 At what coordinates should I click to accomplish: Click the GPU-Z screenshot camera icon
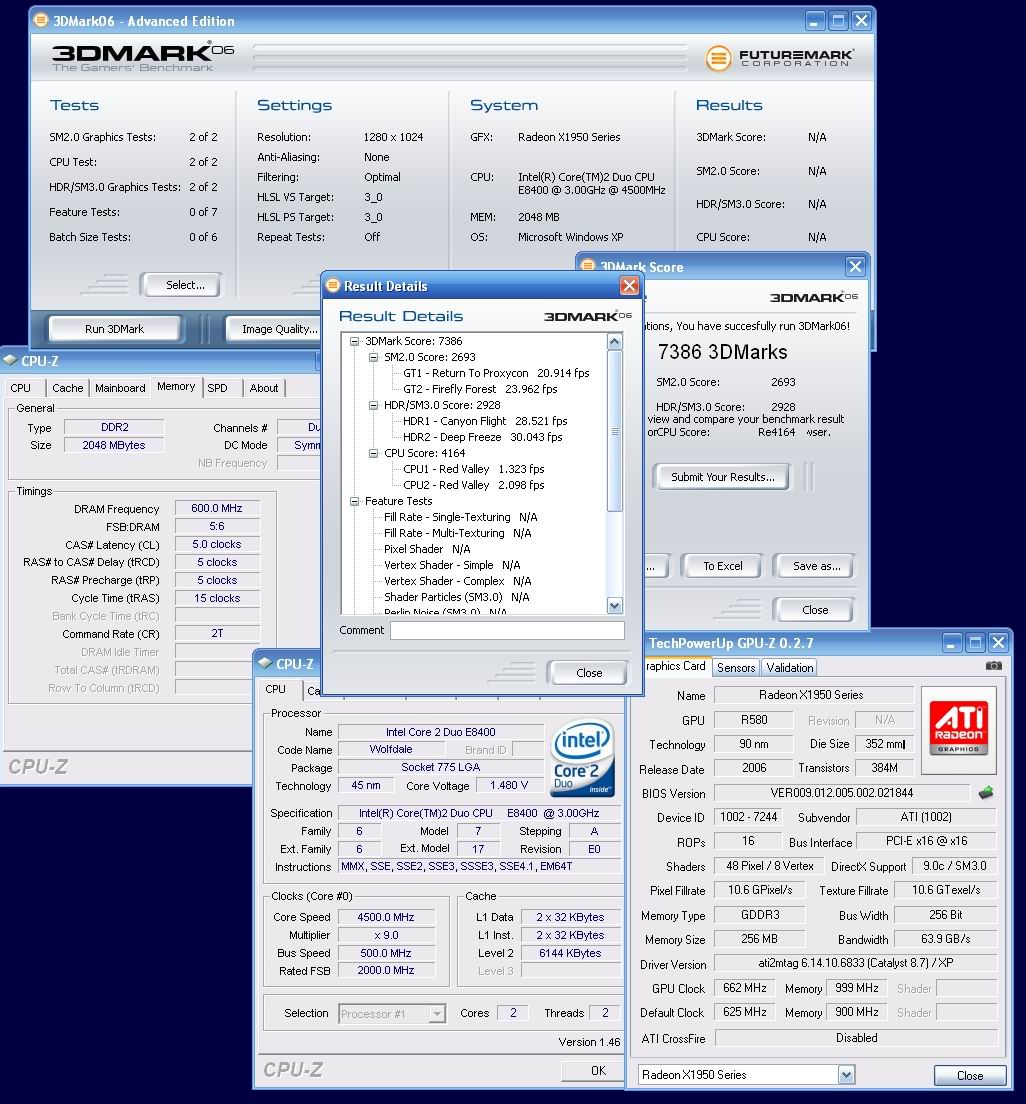point(993,665)
